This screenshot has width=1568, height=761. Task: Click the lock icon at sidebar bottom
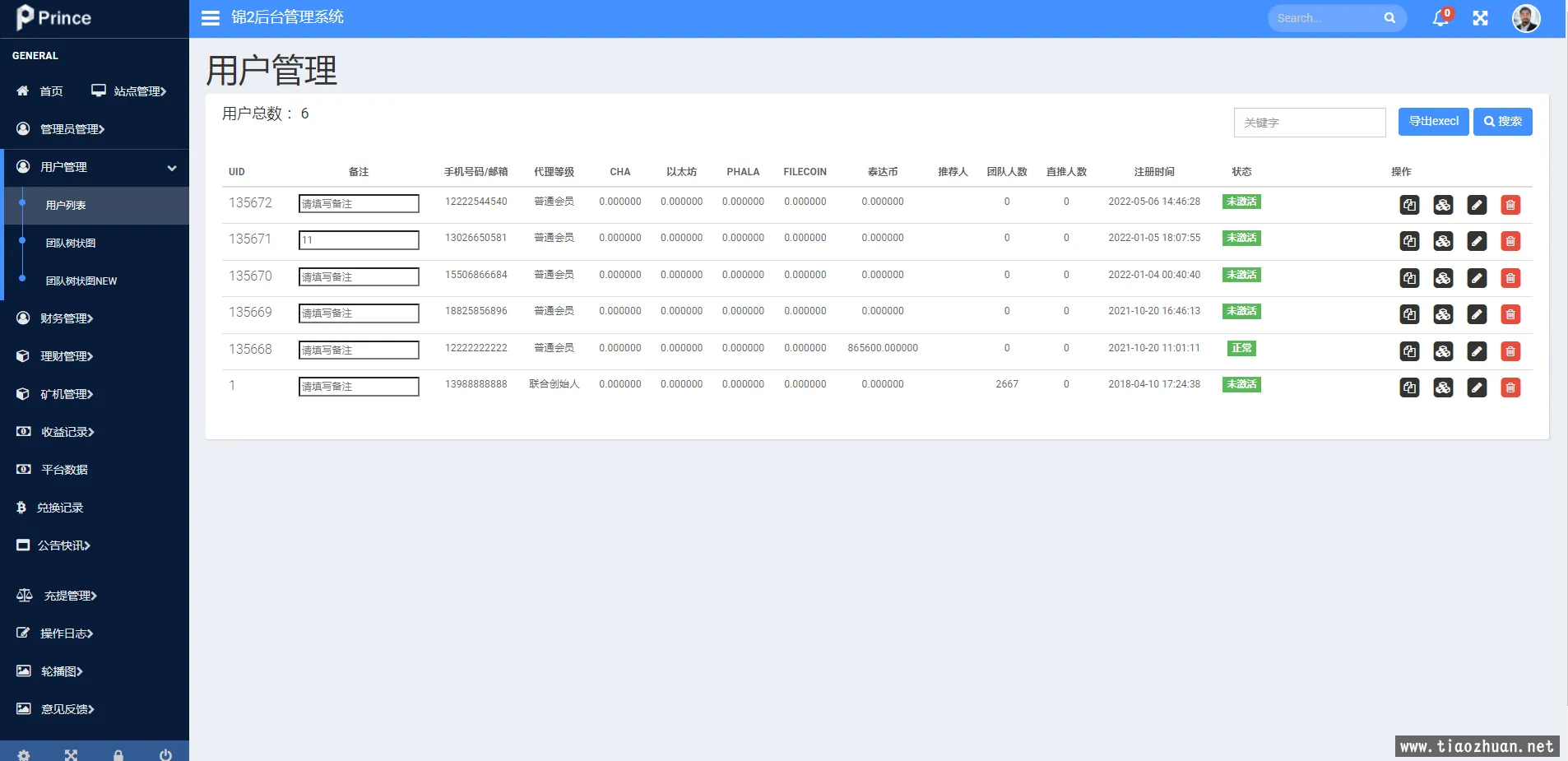[118, 754]
